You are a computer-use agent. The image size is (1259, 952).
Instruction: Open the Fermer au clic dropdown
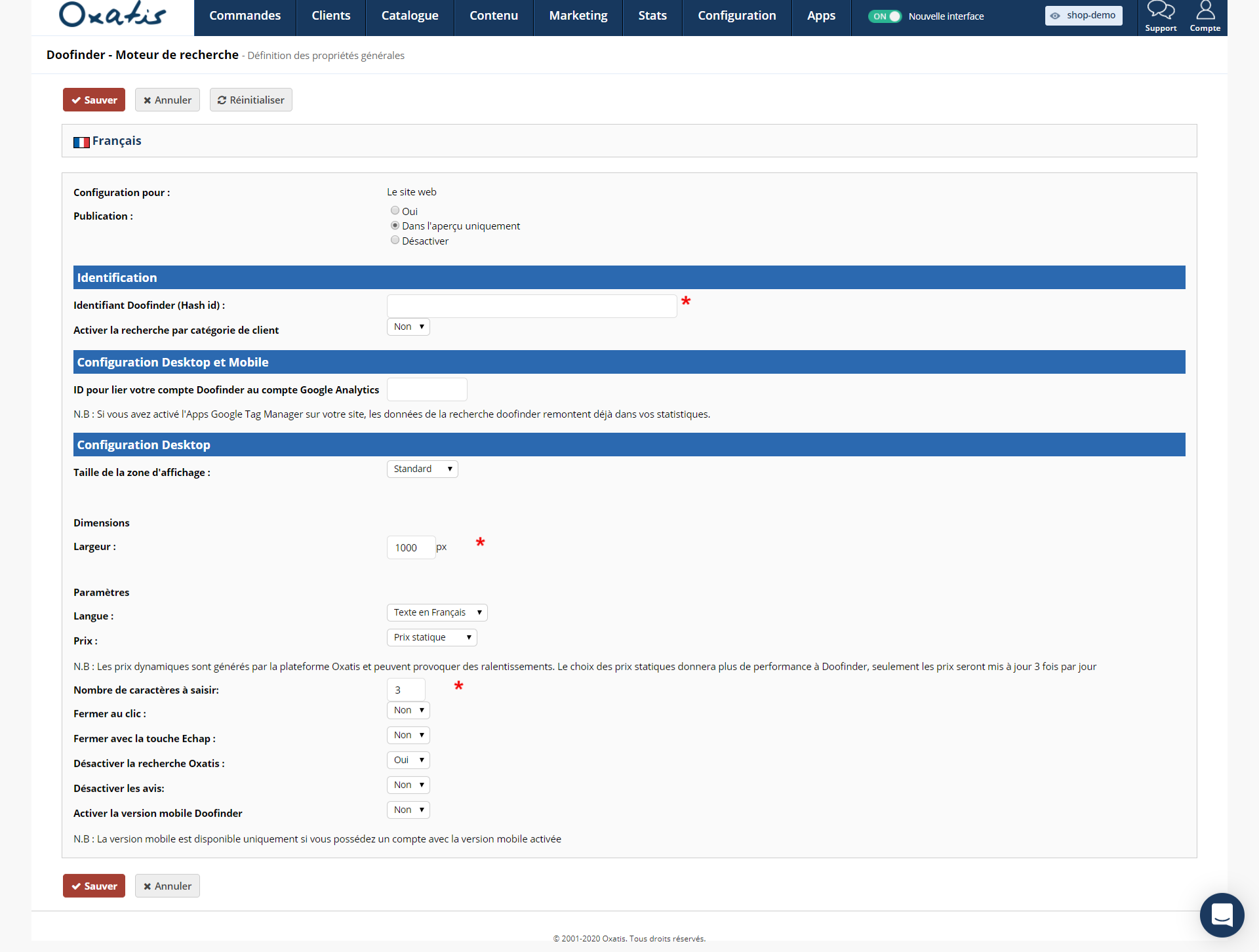tap(409, 710)
